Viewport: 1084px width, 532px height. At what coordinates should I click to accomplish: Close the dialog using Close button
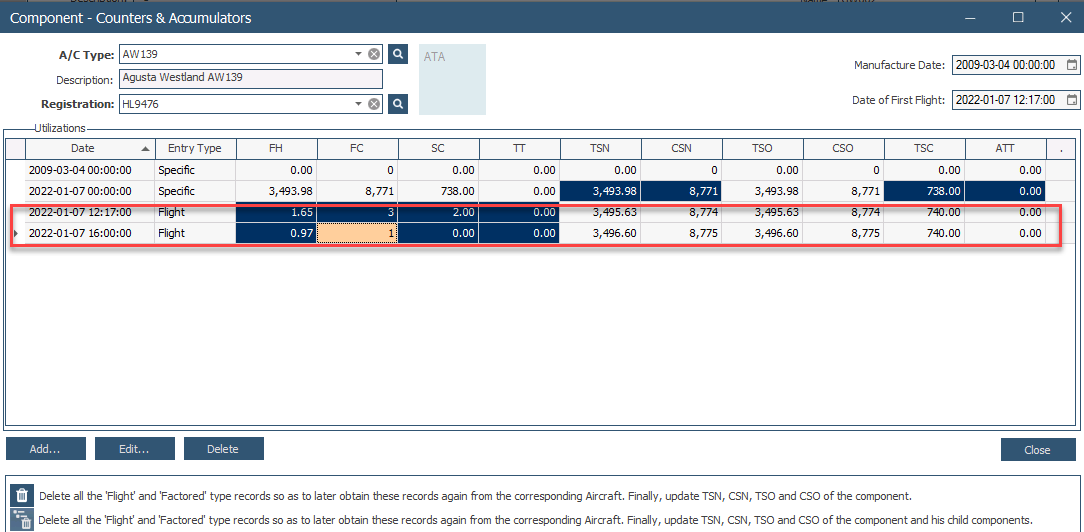tap(1037, 450)
